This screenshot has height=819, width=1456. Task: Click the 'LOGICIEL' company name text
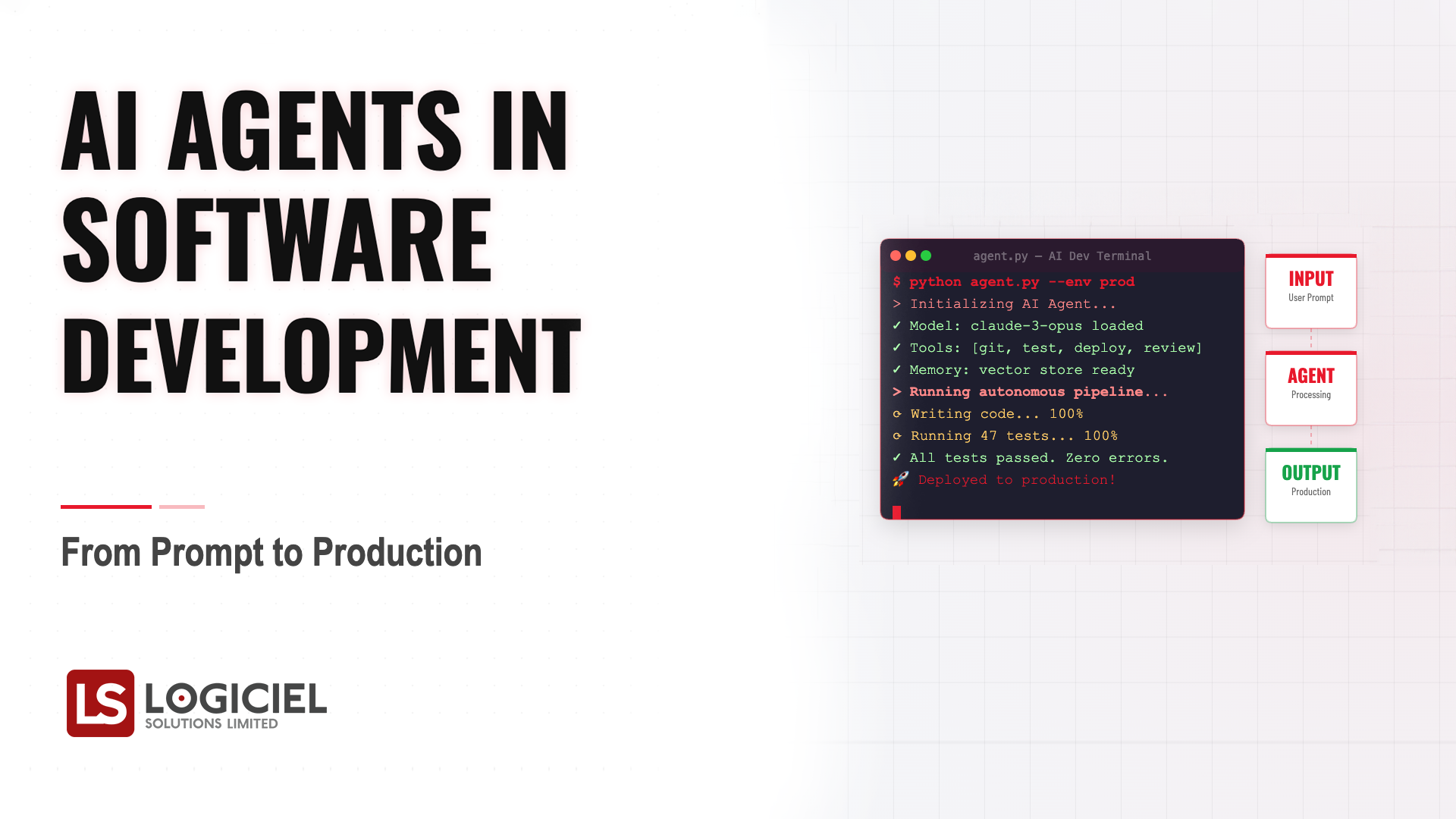pos(236,698)
